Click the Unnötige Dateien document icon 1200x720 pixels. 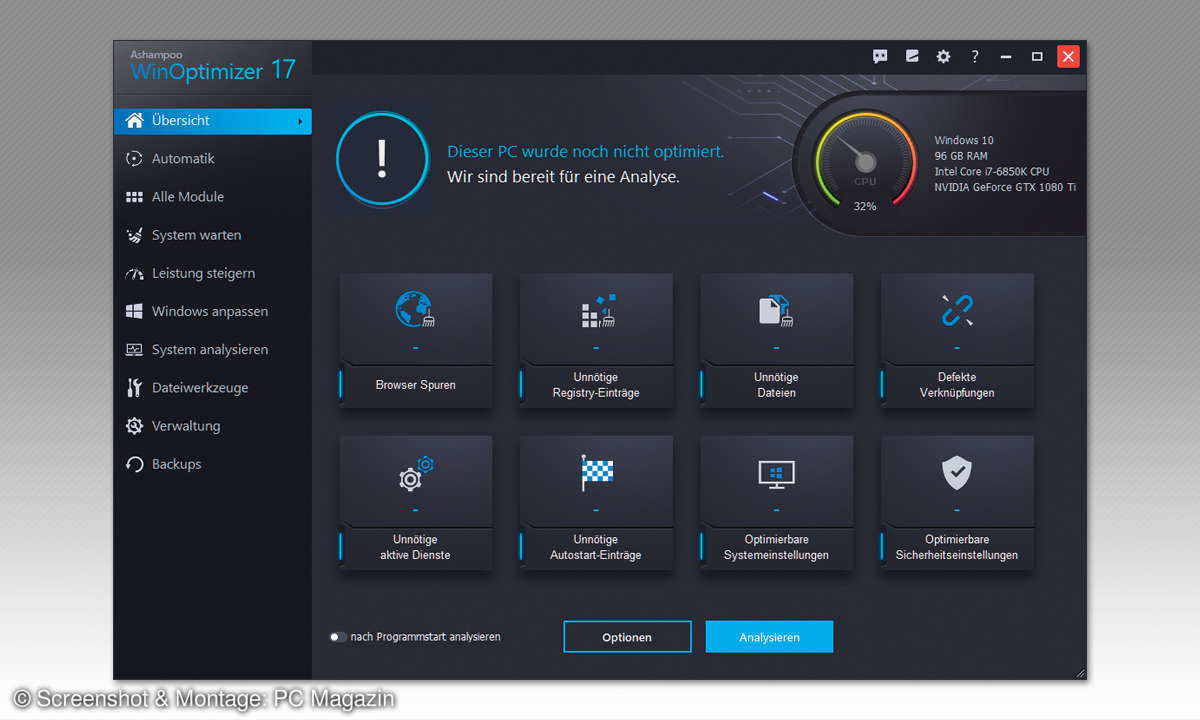click(775, 310)
